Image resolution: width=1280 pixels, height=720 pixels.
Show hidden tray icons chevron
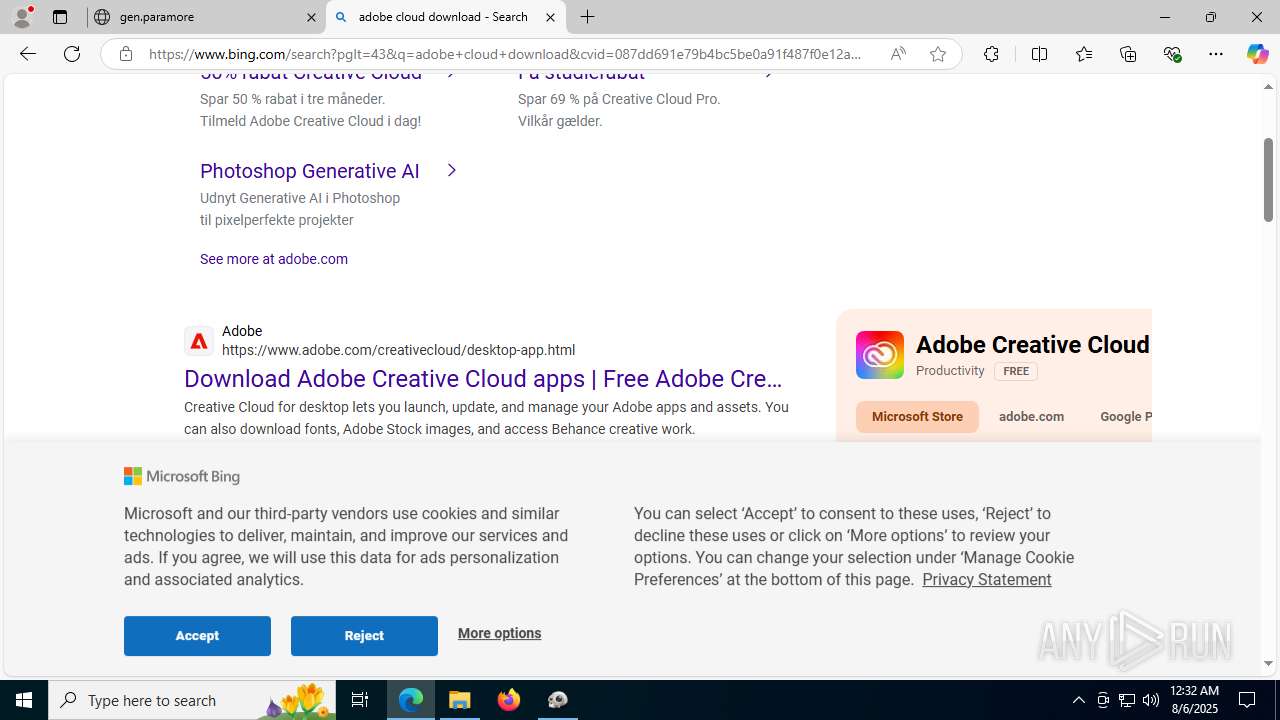[x=1078, y=700]
